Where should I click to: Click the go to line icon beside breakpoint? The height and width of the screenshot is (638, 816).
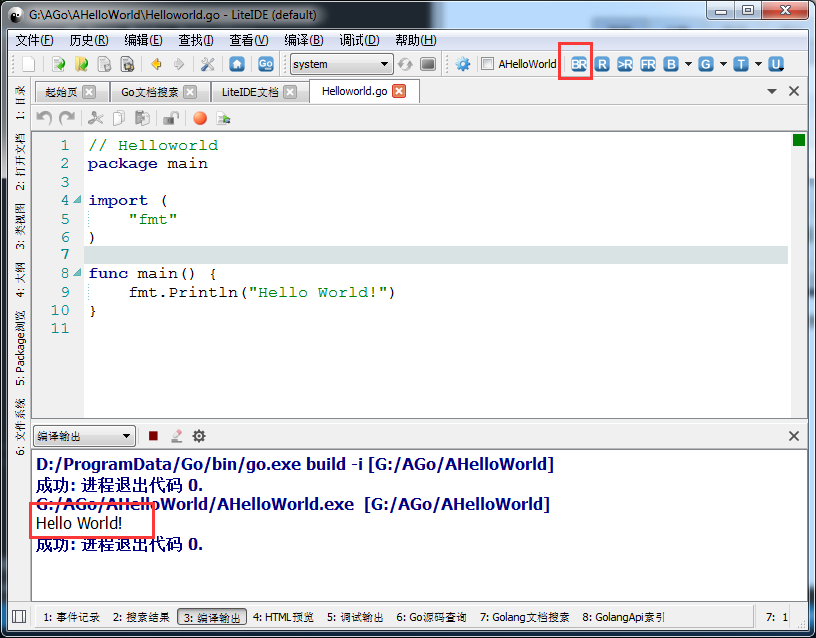coord(223,118)
